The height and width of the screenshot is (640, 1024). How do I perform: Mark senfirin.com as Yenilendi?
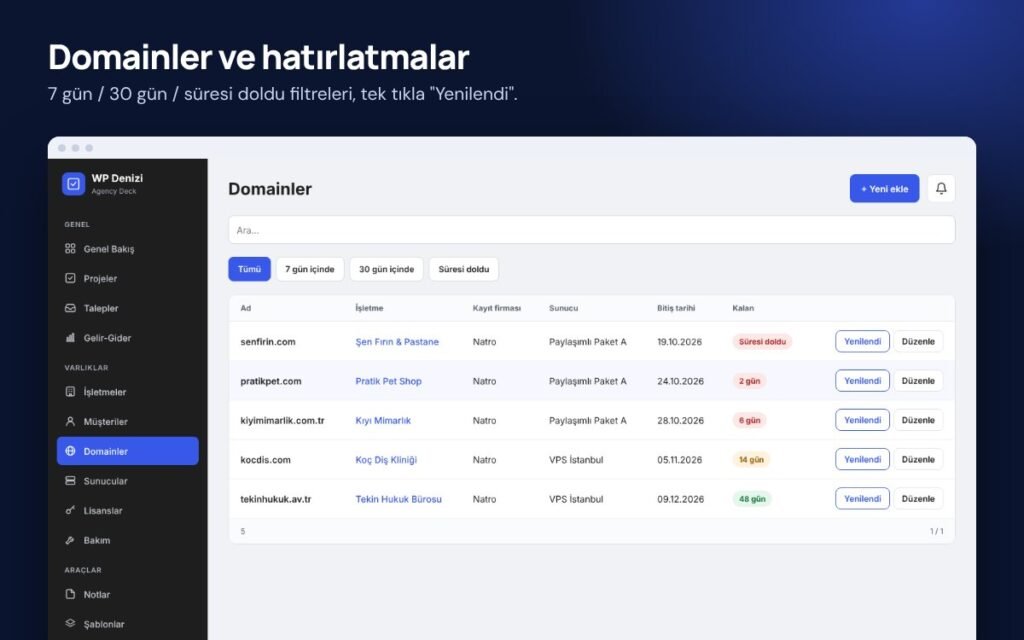pos(862,341)
